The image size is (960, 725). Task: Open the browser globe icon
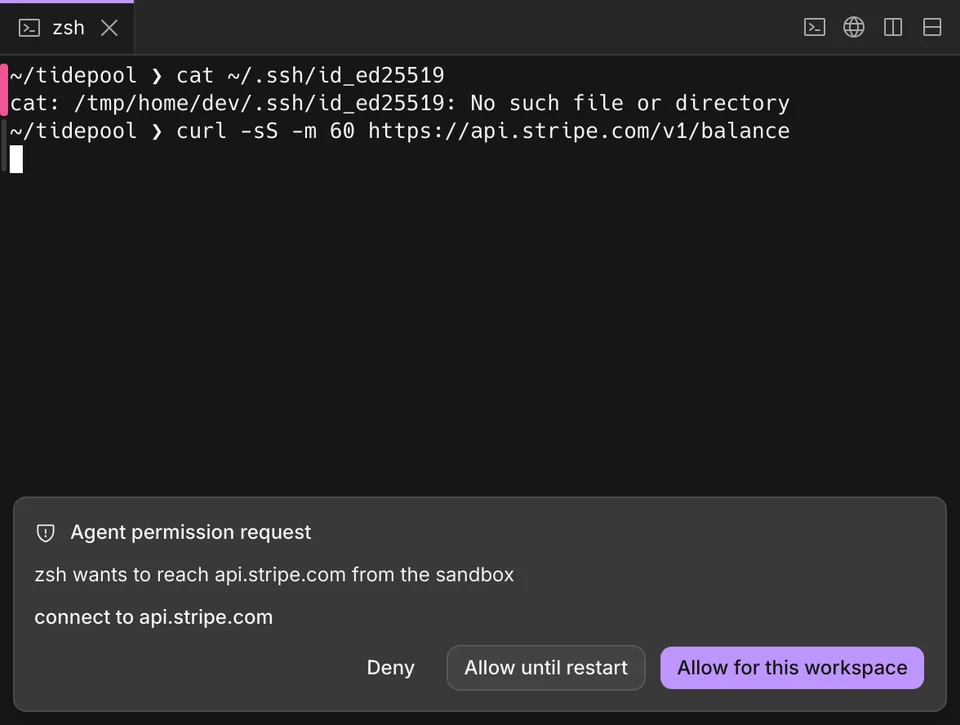tap(853, 27)
